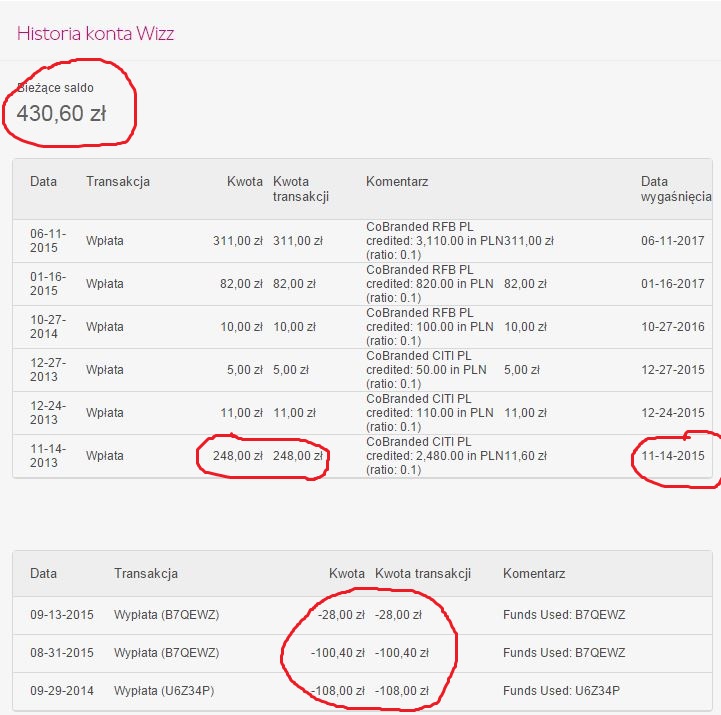Select the deposit date 11-14-2013
The height and width of the screenshot is (715, 721).
[48, 456]
